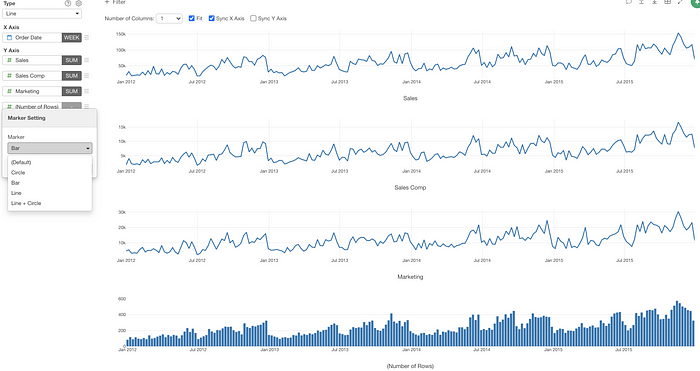Change the SUM aggregation for Marketing
Image resolution: width=700 pixels, height=371 pixels.
(71, 92)
